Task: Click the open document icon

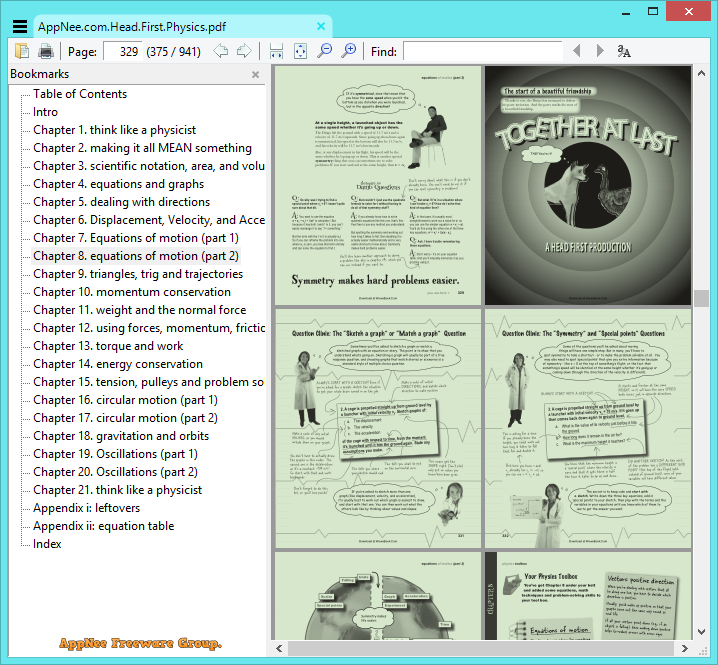Action: (22, 51)
